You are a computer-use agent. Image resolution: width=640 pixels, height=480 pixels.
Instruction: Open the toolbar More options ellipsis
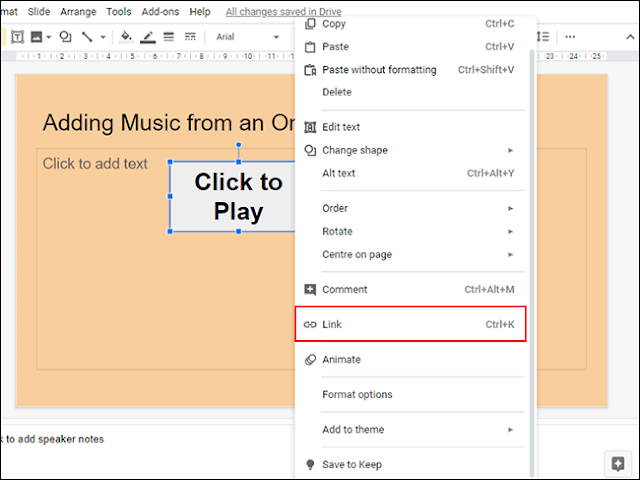tap(570, 37)
